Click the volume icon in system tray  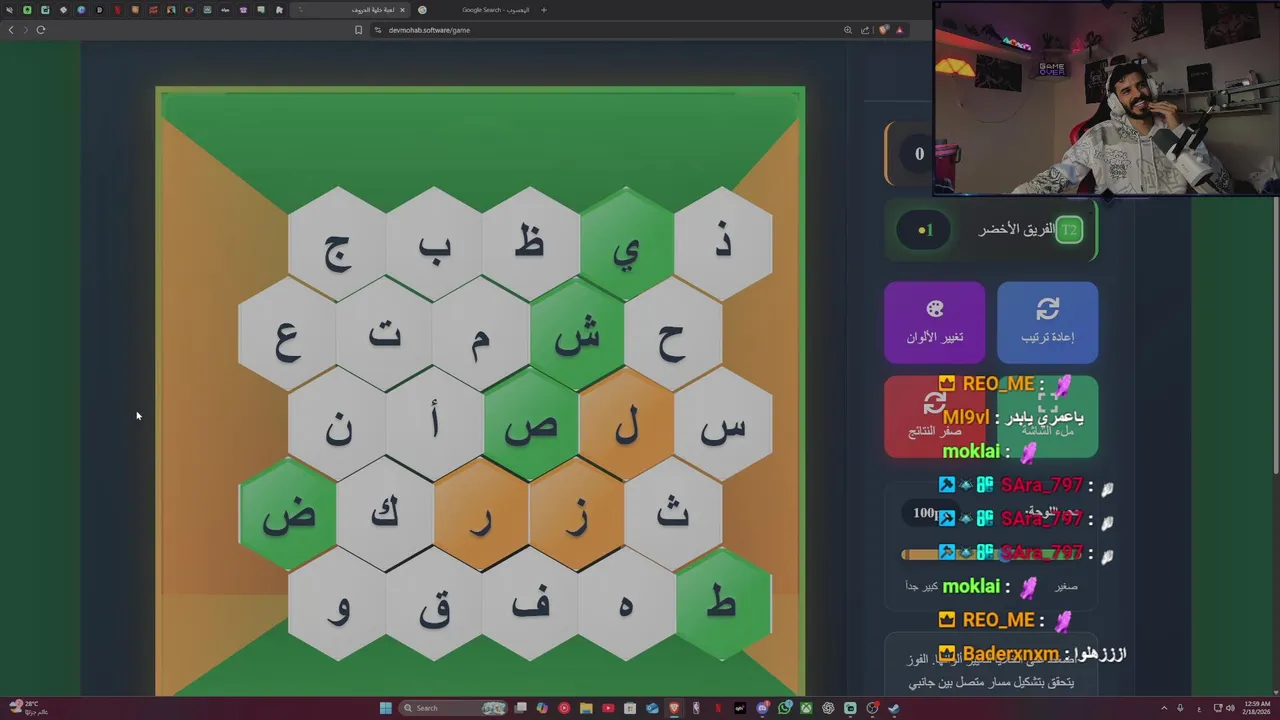(1229, 708)
